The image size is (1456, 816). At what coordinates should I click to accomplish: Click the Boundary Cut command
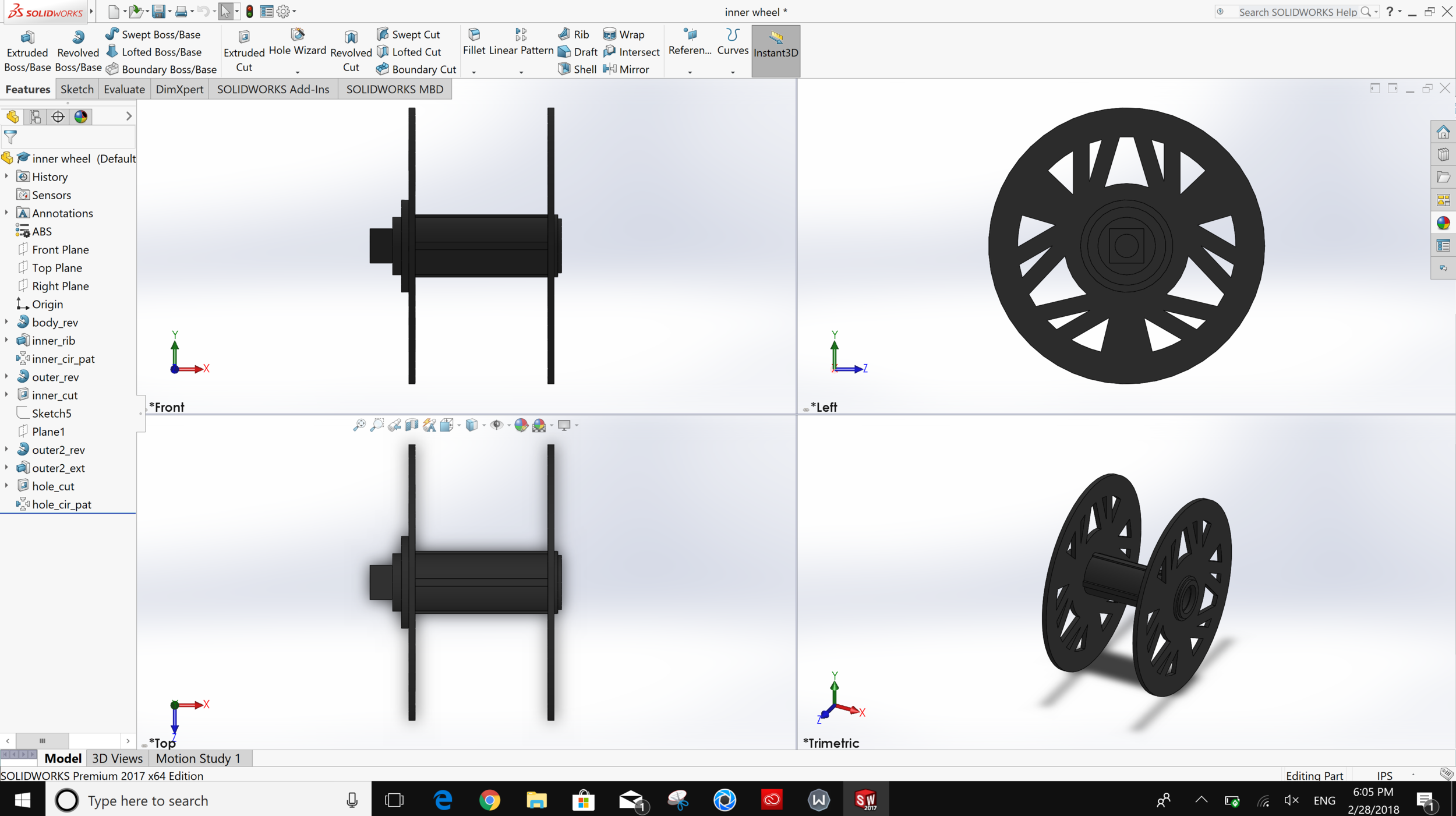coord(416,69)
